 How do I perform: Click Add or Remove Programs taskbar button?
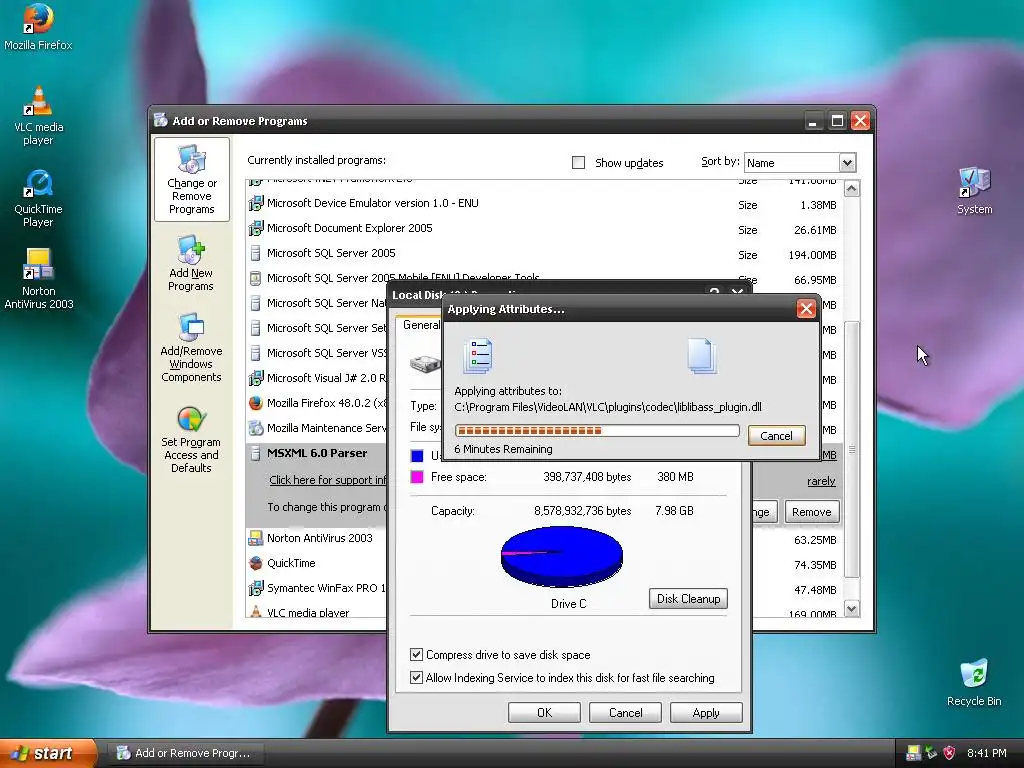[185, 753]
